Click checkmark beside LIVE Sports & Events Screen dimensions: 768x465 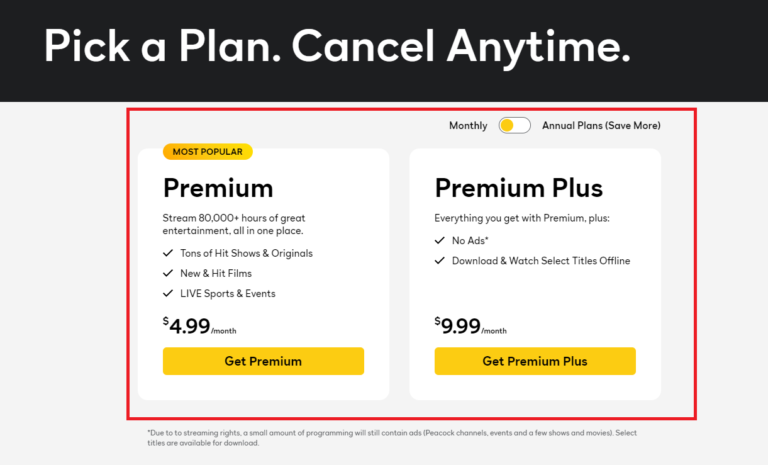pyautogui.click(x=168, y=294)
